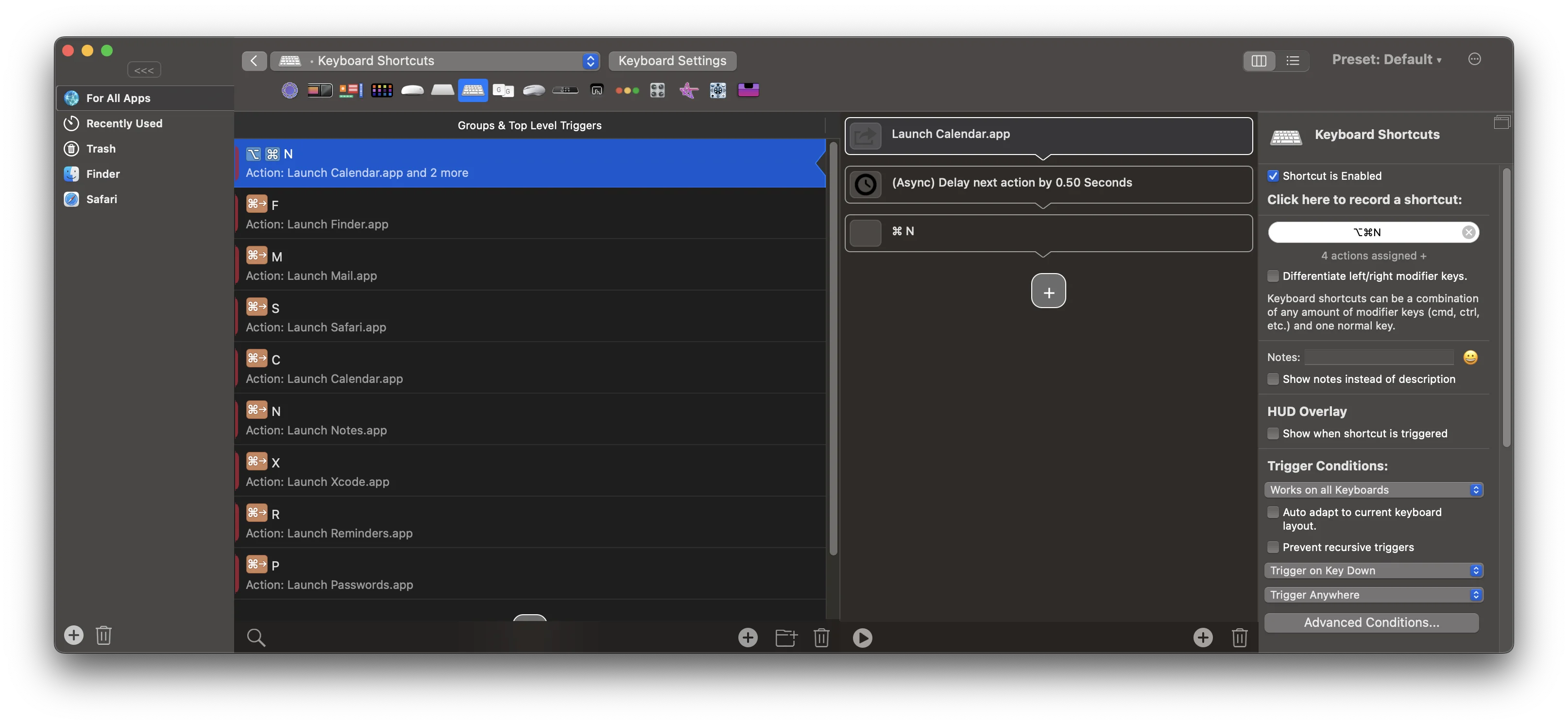
Task: Open Works on all Keyboards dropdown
Action: (1373, 490)
